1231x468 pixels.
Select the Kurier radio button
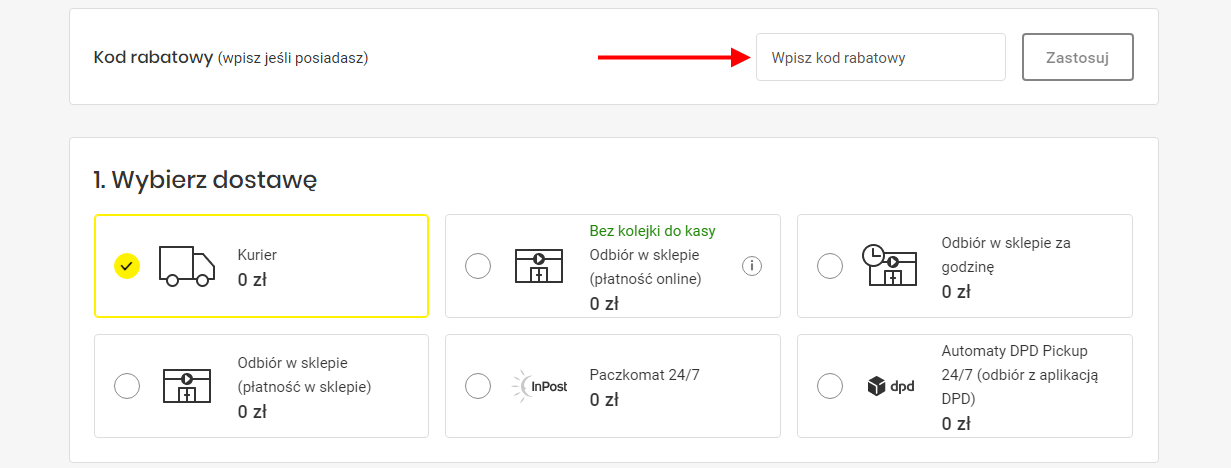point(127,266)
